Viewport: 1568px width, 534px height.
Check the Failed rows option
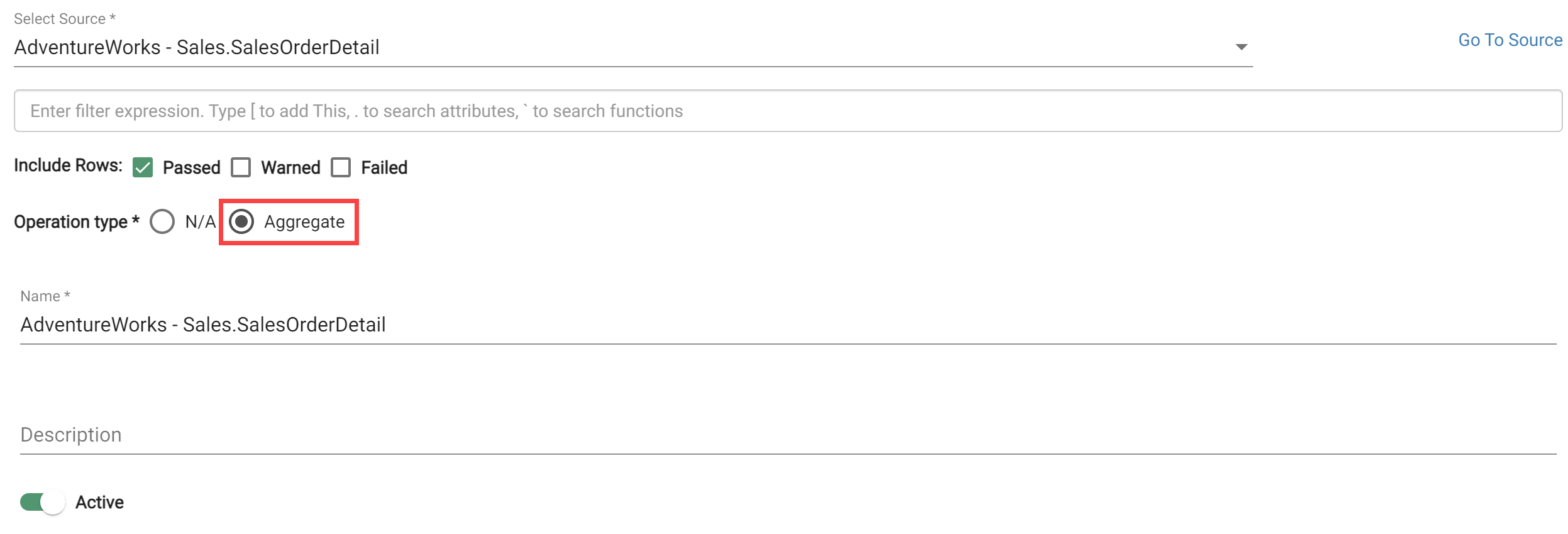point(340,167)
